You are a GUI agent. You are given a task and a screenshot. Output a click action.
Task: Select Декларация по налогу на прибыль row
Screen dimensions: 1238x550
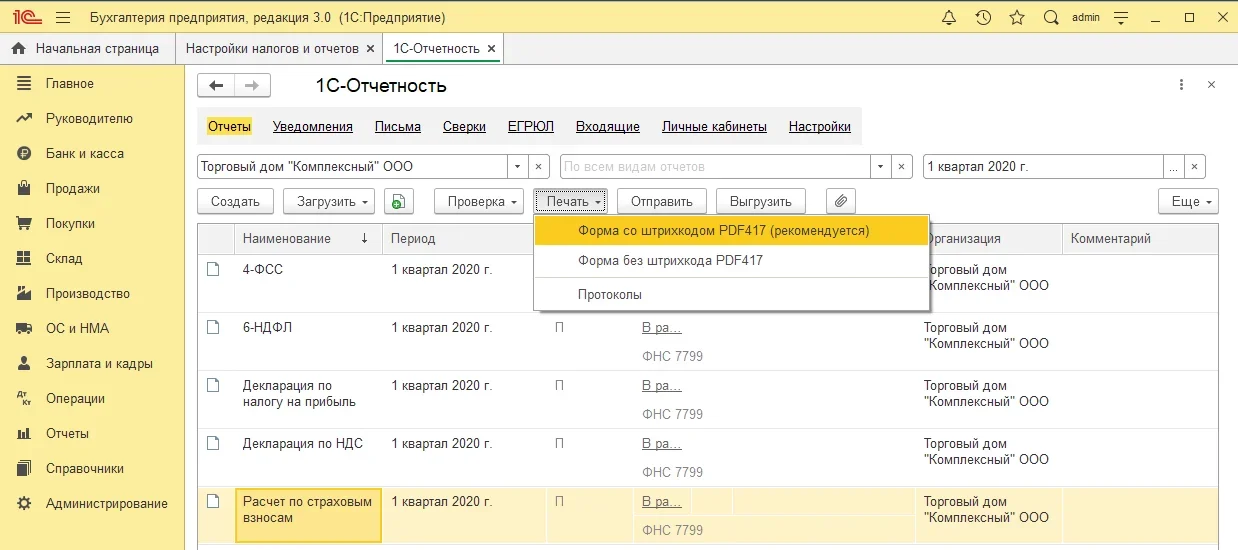(708, 399)
